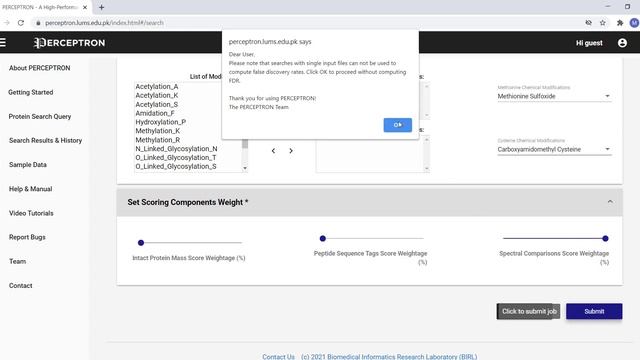Open the hamburger navigation menu
Screen dimensions: 640x360
[x=3, y=42]
